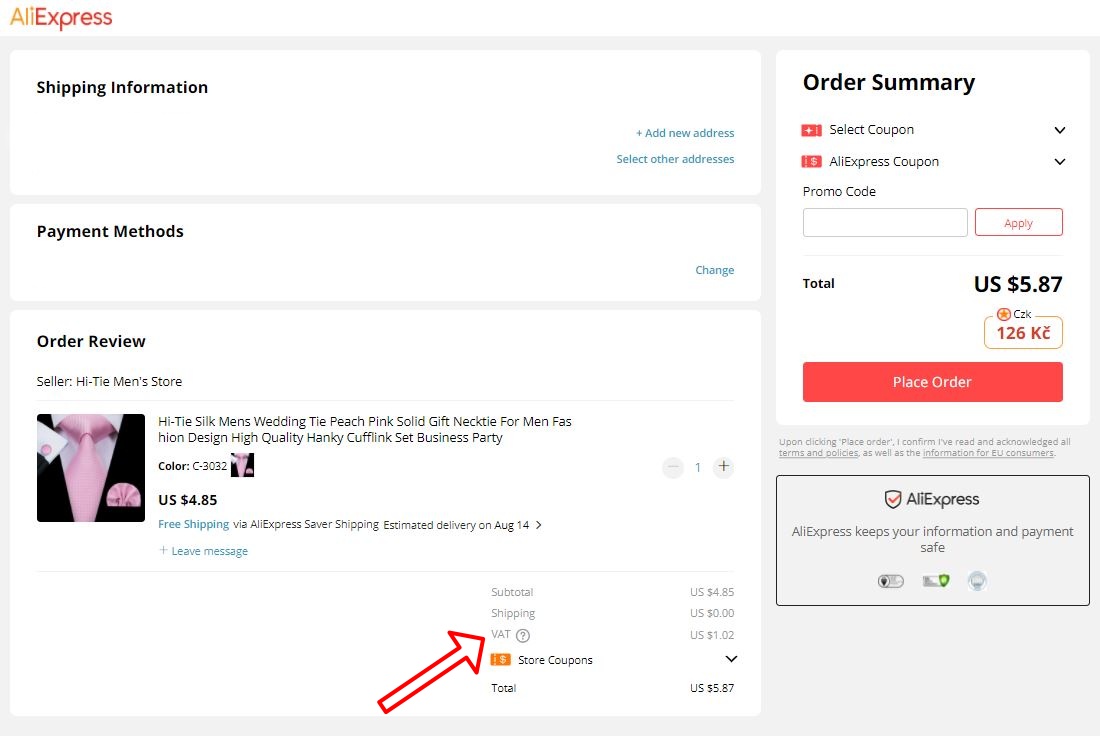Click the C-3032 tie color swatch
Screen dimensions: 1100x736
[x=241, y=465]
